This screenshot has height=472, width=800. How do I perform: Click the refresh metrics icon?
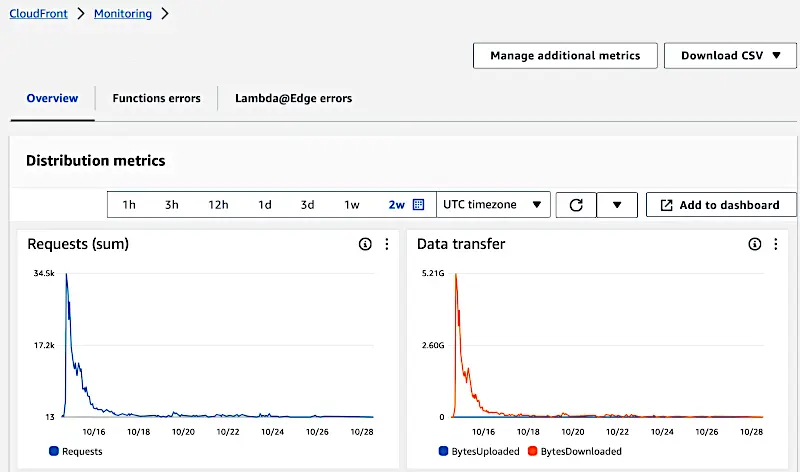[x=576, y=205]
